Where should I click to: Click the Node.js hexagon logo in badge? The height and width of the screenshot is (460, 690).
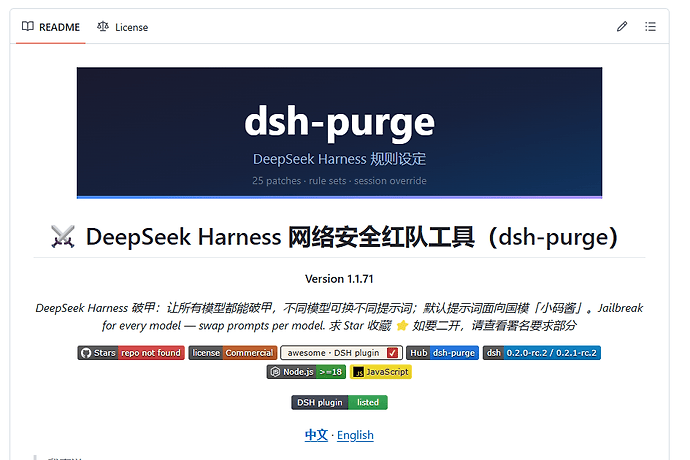tap(275, 372)
